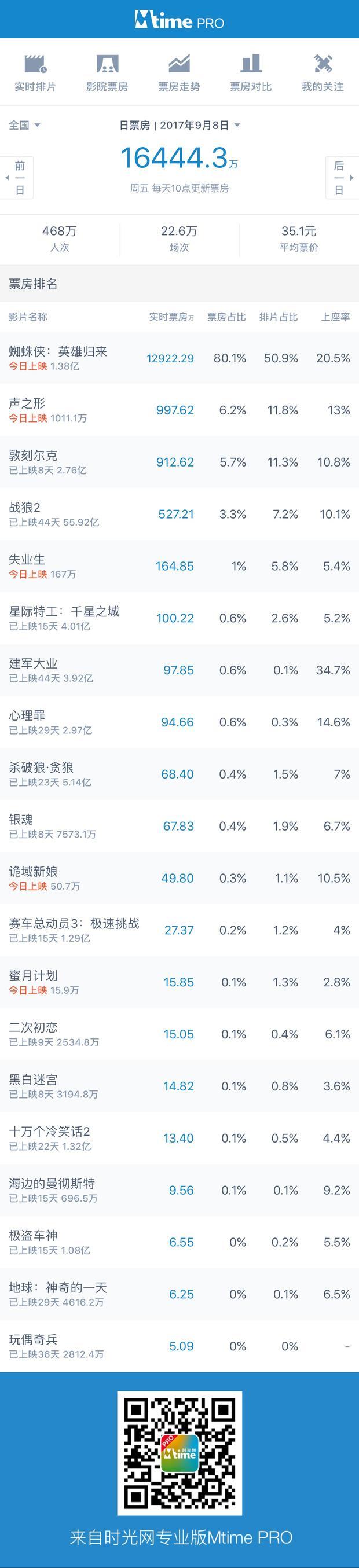Image resolution: width=359 pixels, height=1568 pixels.
Task: Select the 票房占比 column header
Action: pyautogui.click(x=226, y=317)
